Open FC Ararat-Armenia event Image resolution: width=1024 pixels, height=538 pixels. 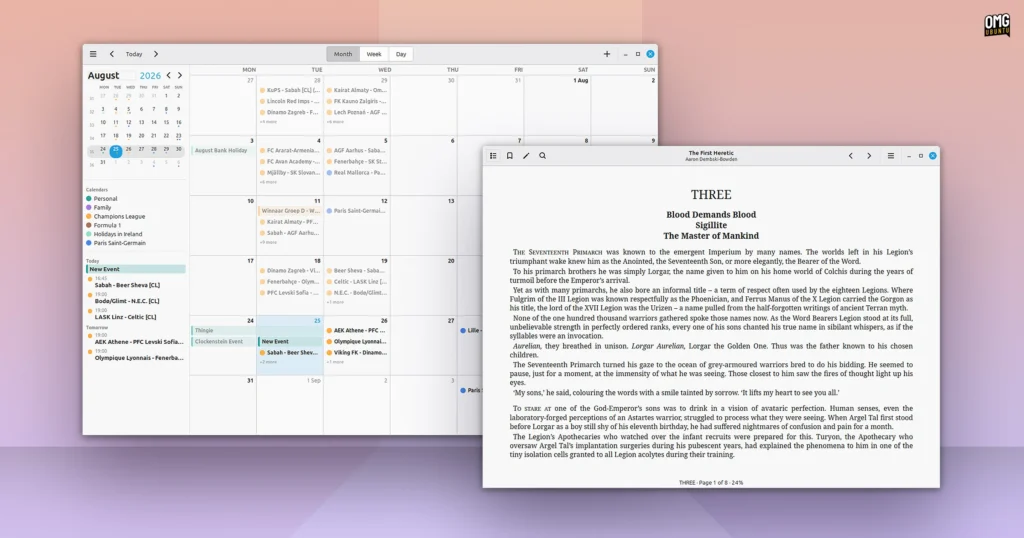click(290, 150)
